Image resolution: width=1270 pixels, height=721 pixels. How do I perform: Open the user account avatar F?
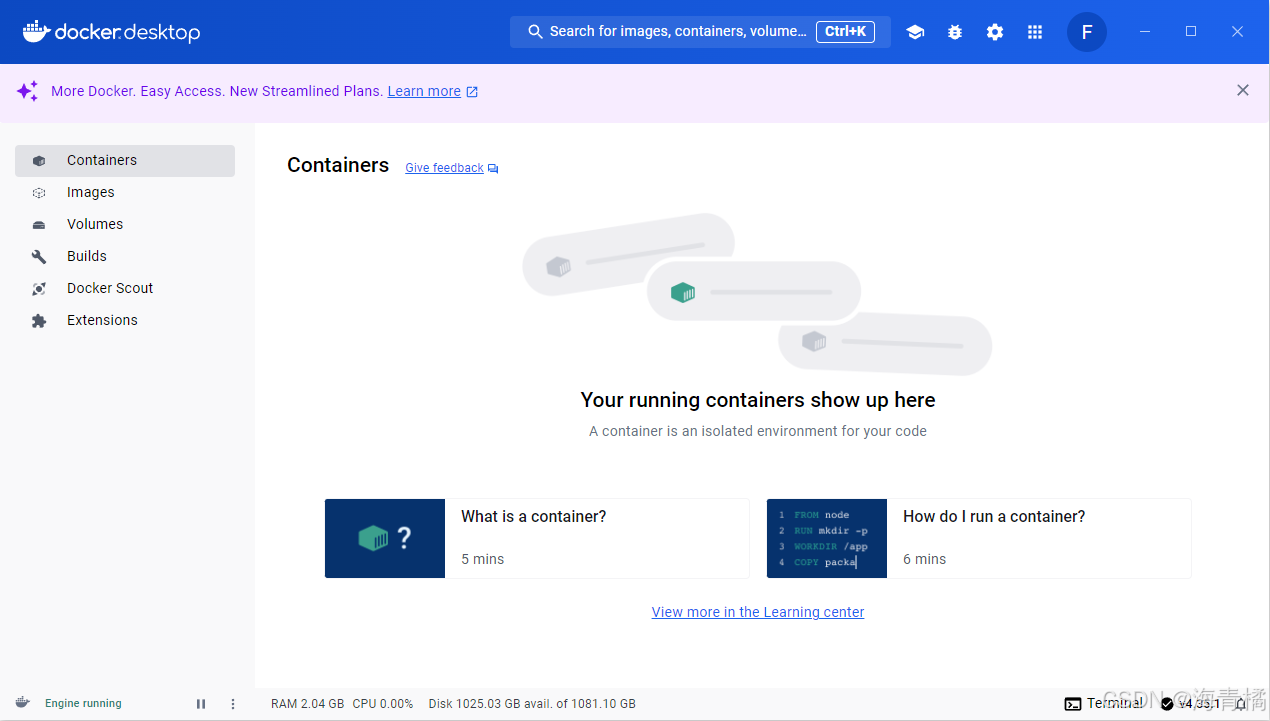(x=1087, y=32)
